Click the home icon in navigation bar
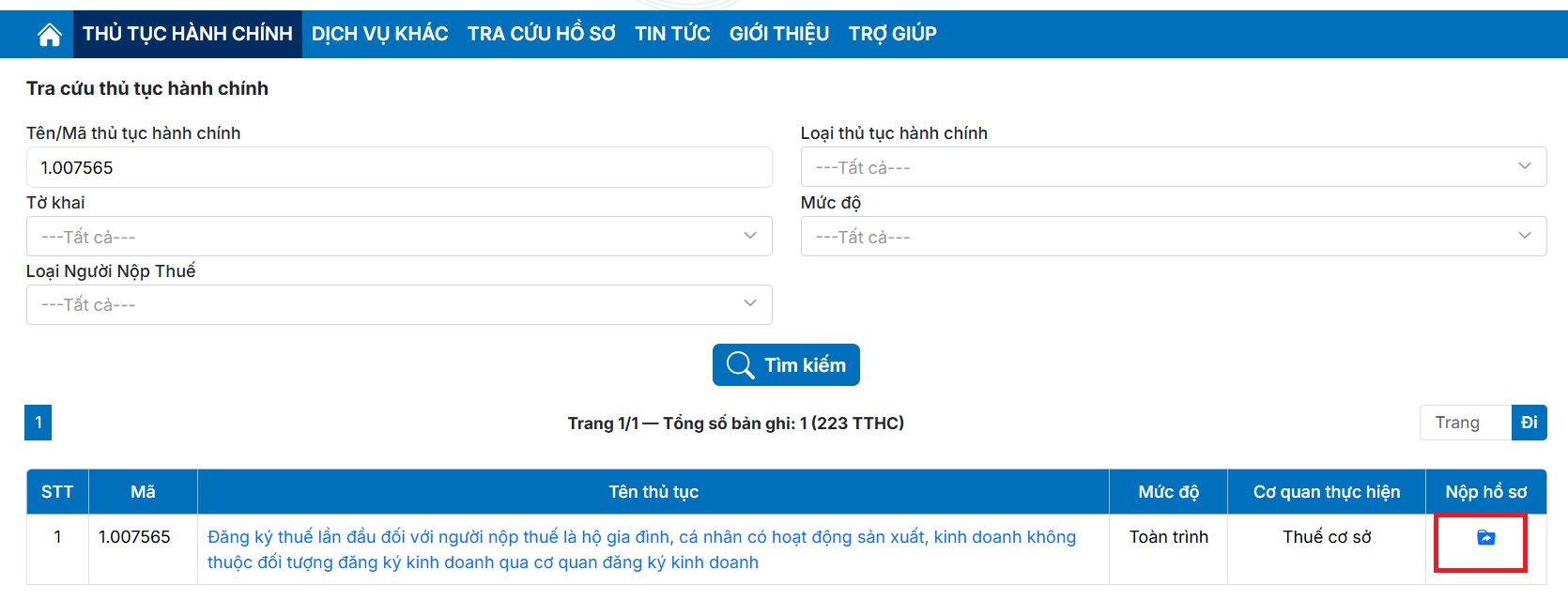The width and height of the screenshot is (1568, 601). [x=49, y=35]
